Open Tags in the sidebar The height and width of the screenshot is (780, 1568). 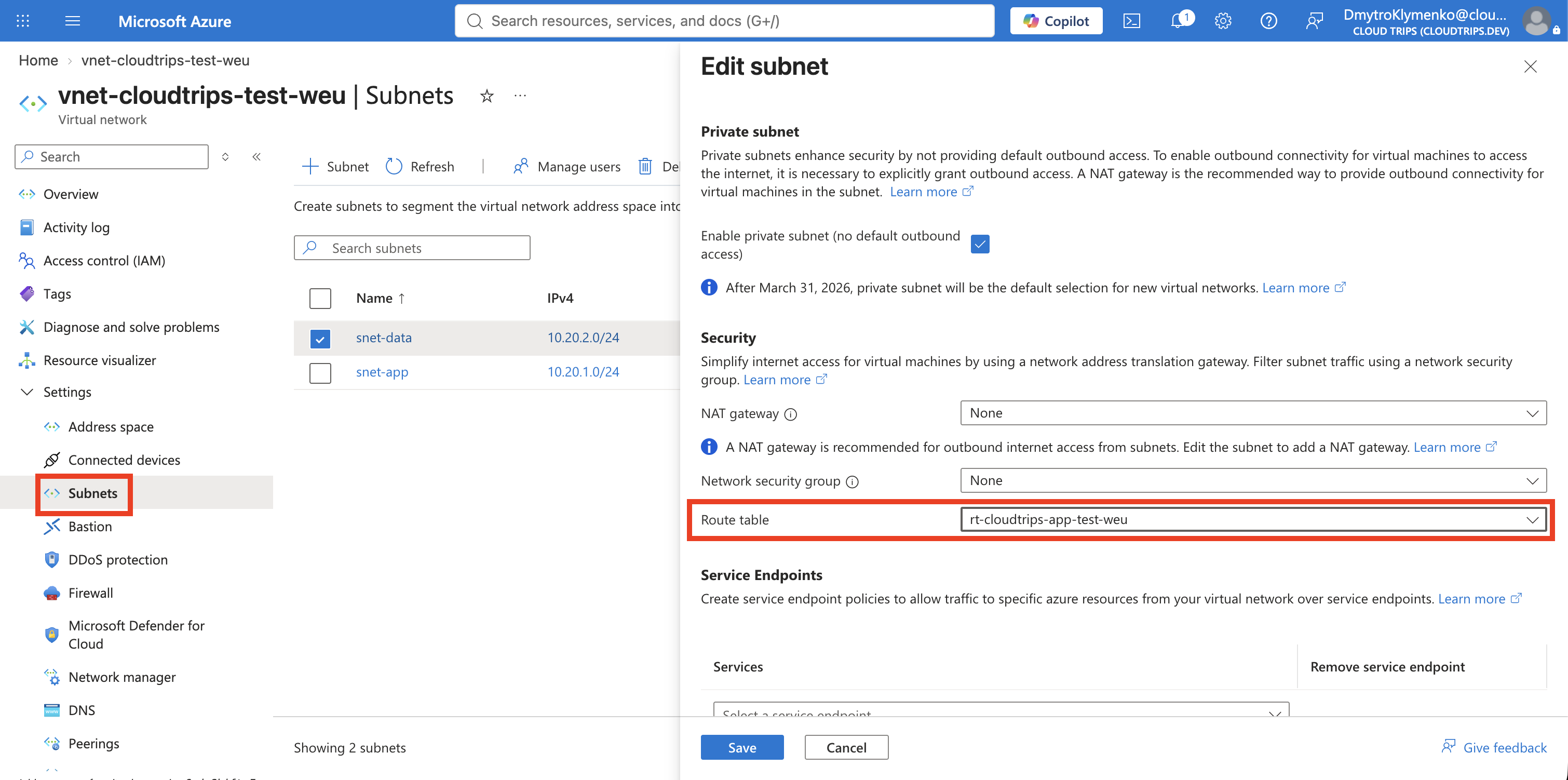pyautogui.click(x=57, y=294)
